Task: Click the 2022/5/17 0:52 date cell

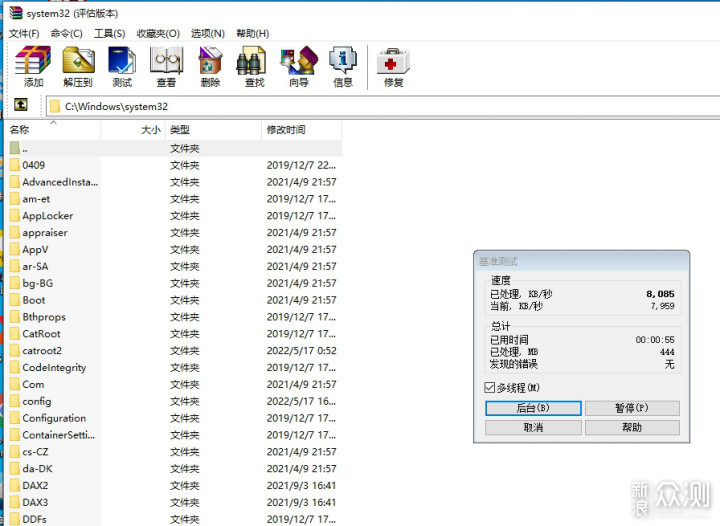Action: (302, 351)
